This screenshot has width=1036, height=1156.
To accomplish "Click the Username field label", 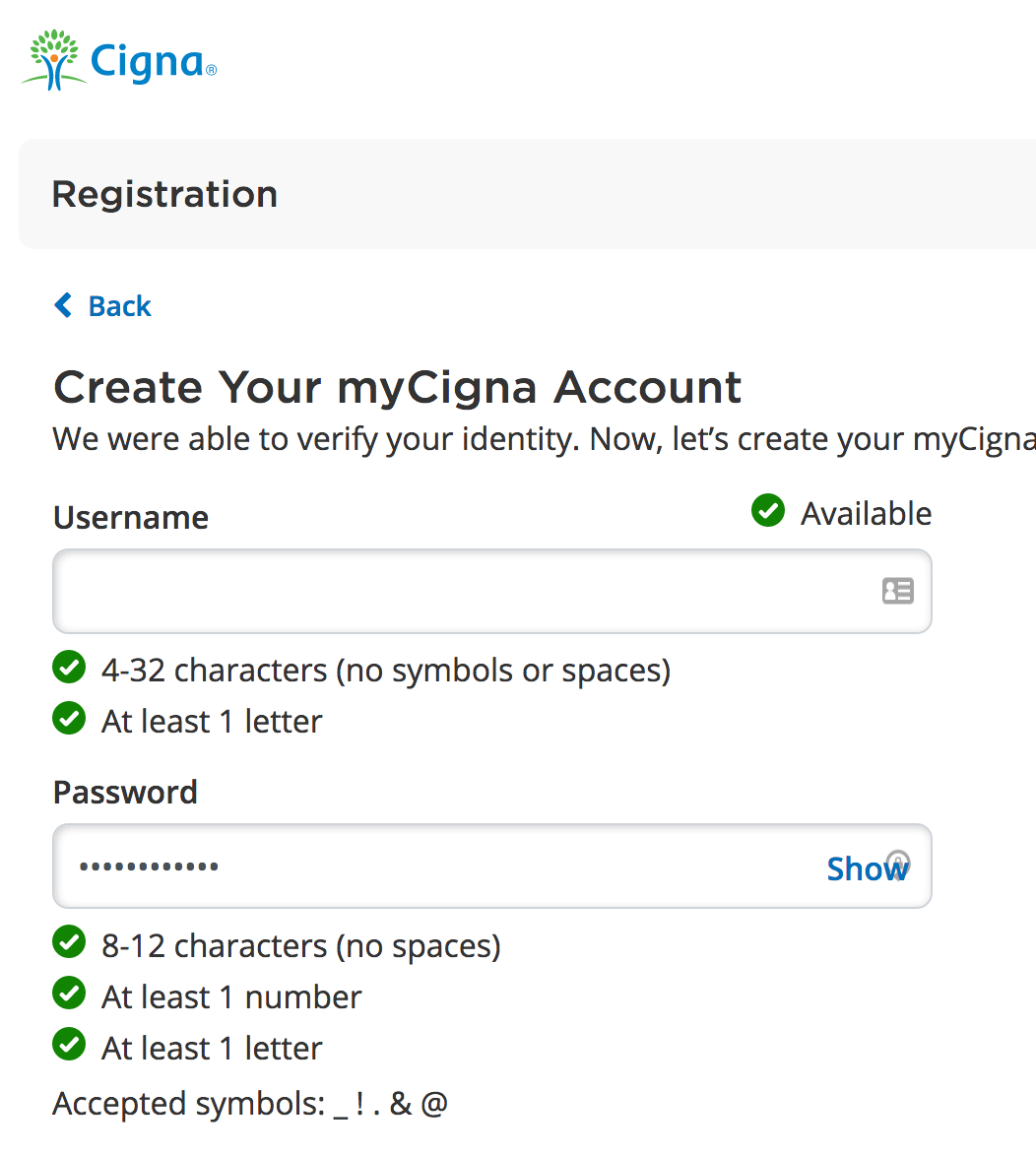I will [131, 518].
